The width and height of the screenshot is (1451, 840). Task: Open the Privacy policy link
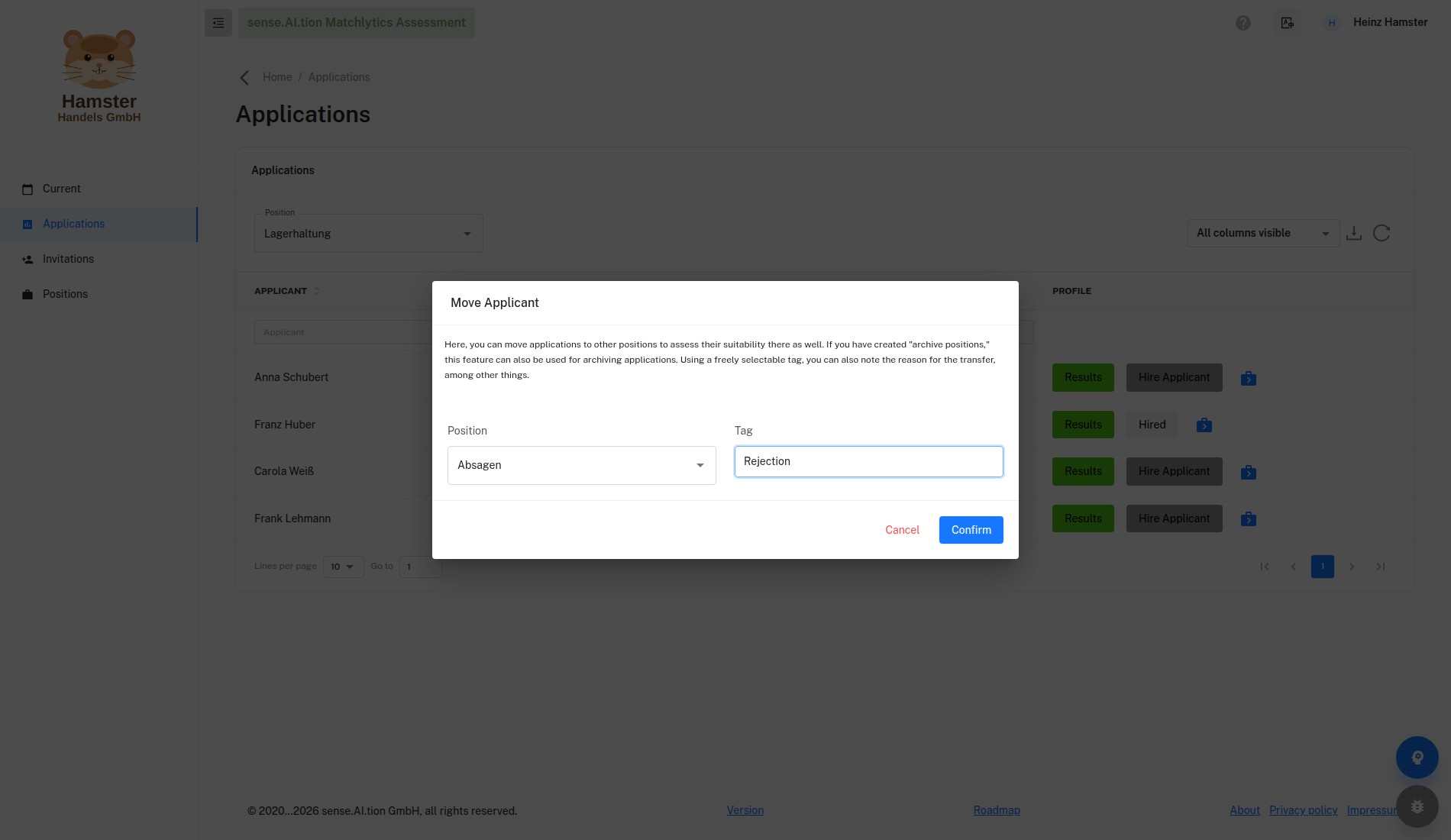[1304, 810]
